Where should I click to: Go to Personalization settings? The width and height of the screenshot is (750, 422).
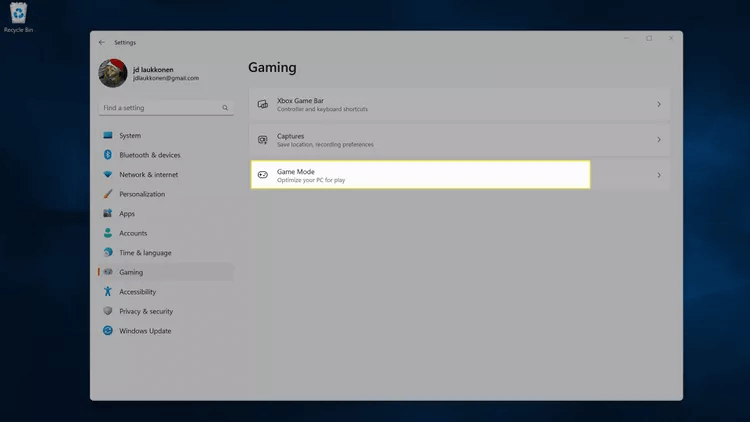166,194
